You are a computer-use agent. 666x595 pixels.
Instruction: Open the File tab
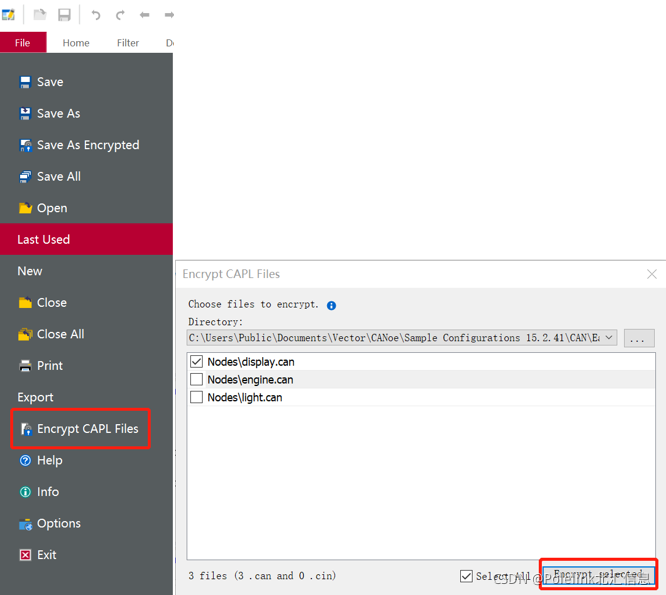click(x=23, y=42)
